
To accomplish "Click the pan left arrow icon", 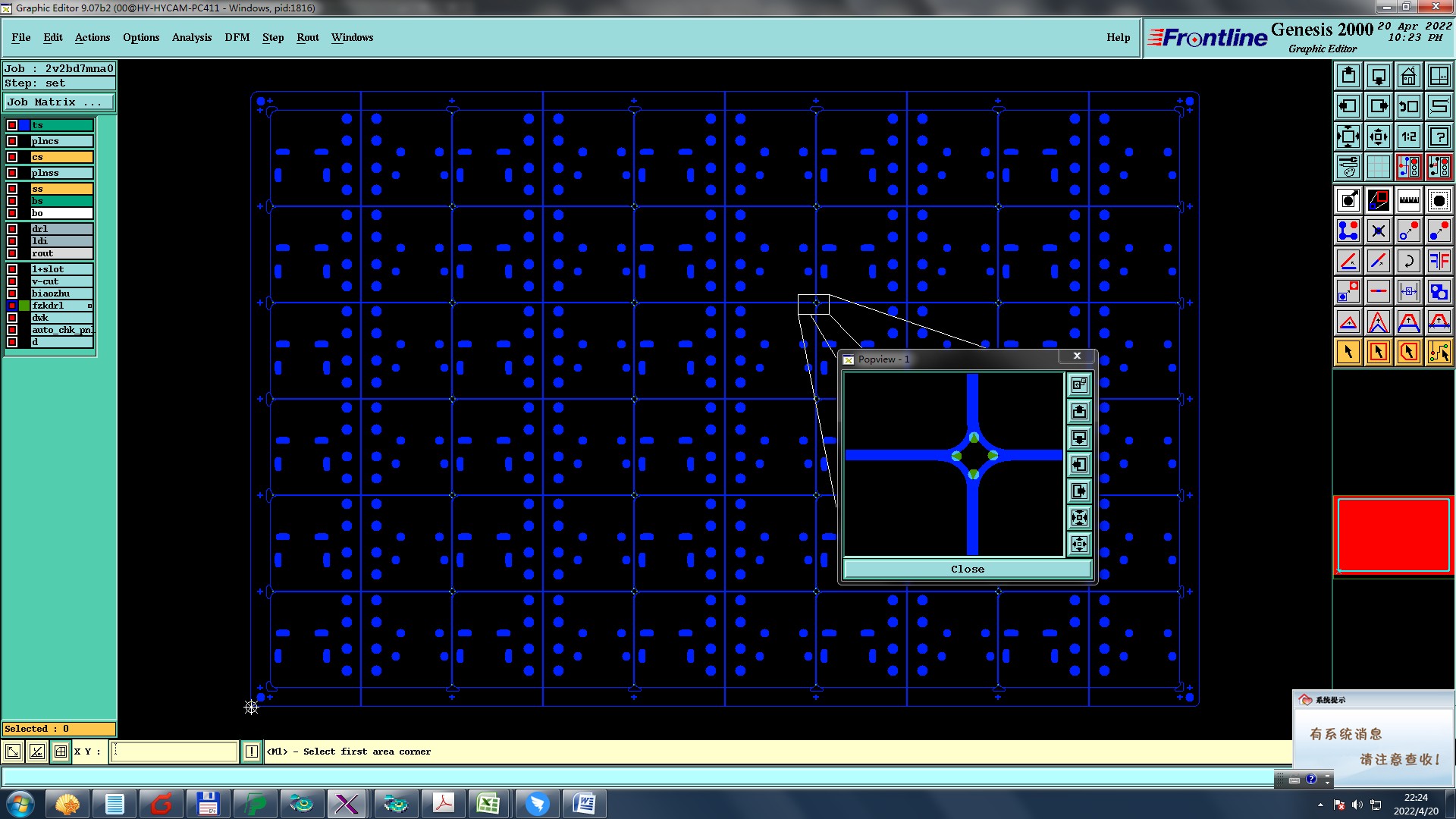I will 1348,106.
